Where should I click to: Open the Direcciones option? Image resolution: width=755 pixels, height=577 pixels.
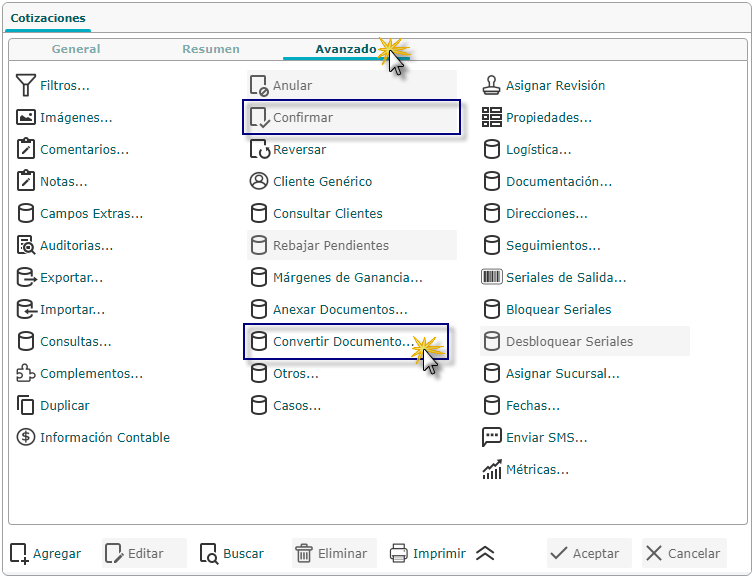click(535, 213)
